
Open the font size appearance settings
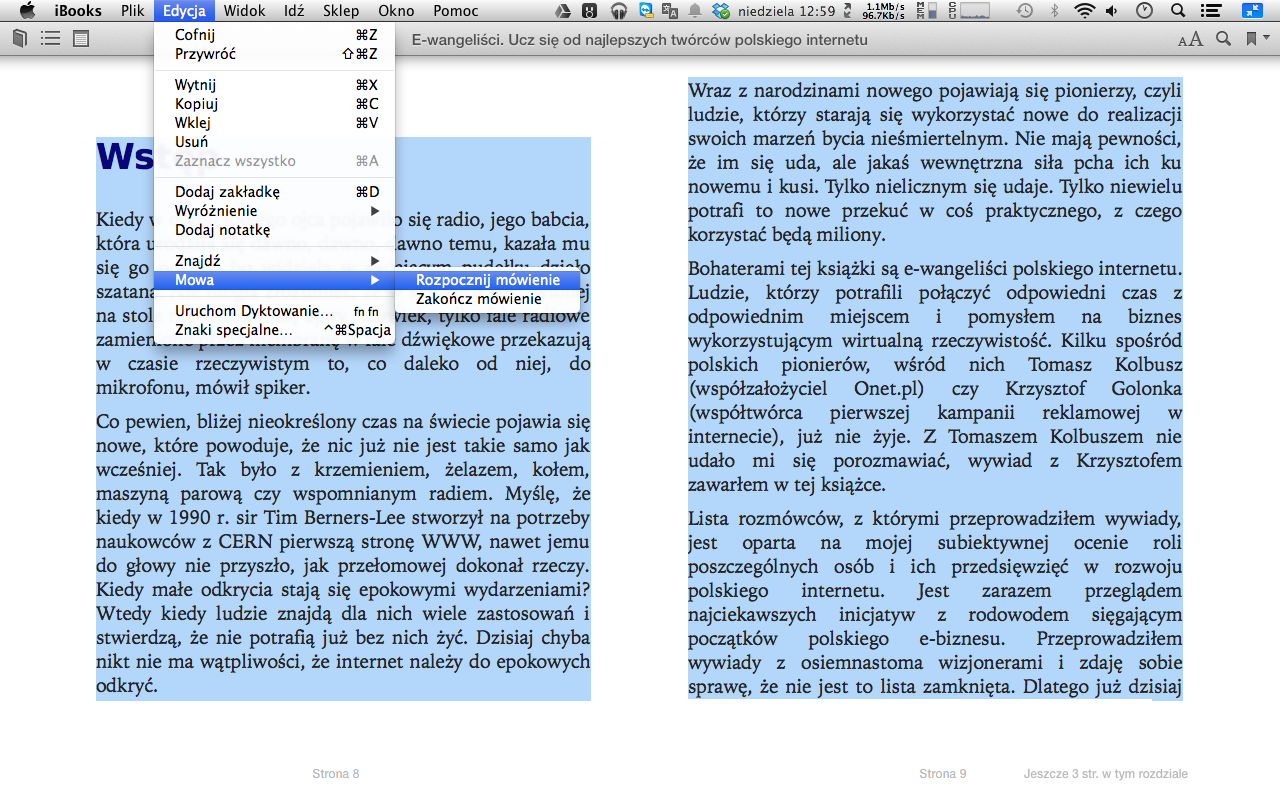(x=1190, y=40)
